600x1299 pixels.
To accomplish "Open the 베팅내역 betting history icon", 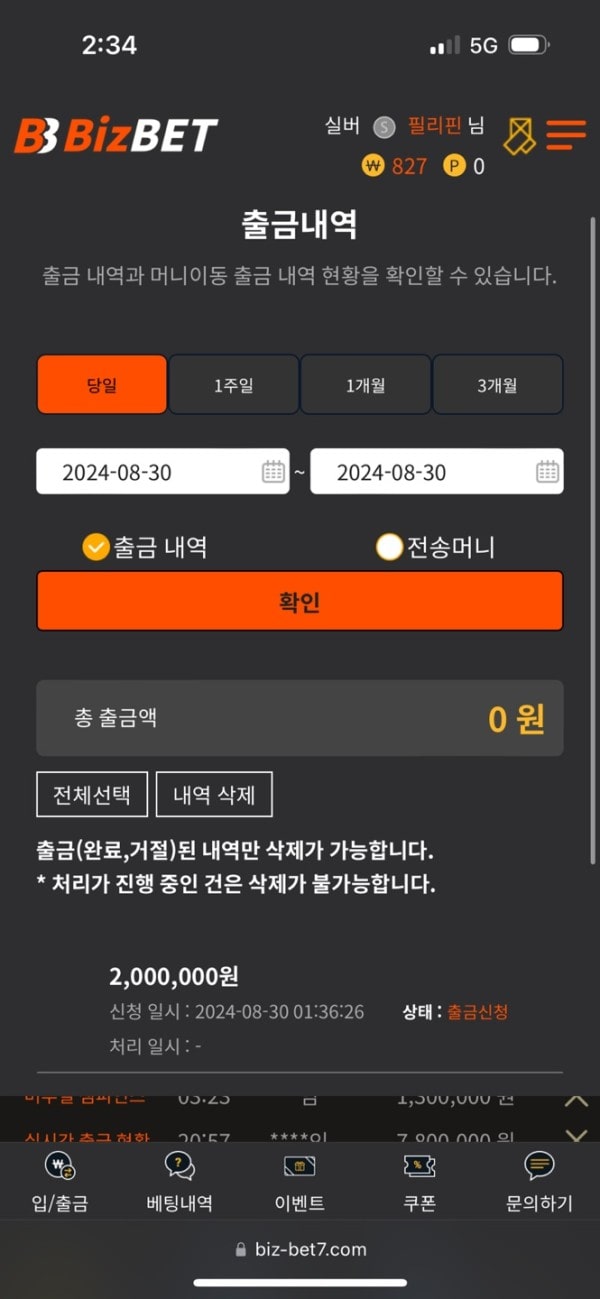I will pyautogui.click(x=179, y=1166).
